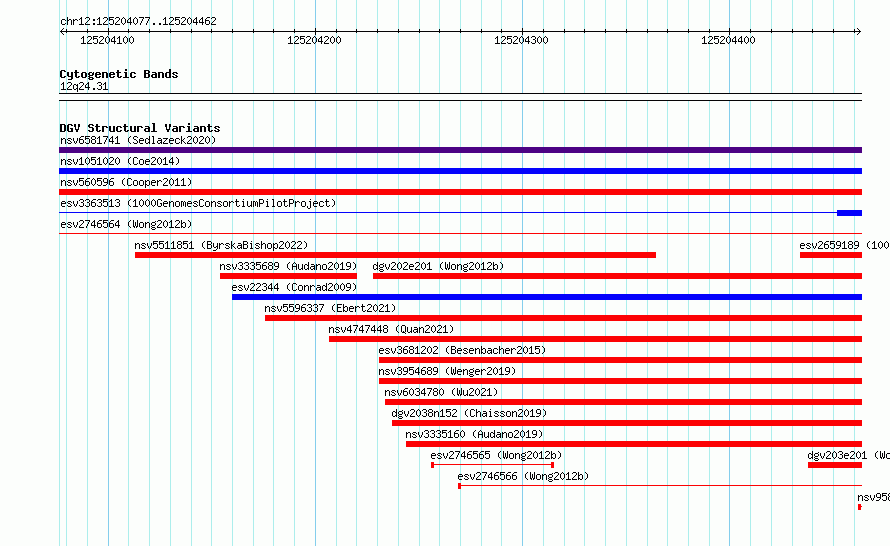
Task: Open esv2746564 (Wong2012b) variant label
Action: point(126,224)
